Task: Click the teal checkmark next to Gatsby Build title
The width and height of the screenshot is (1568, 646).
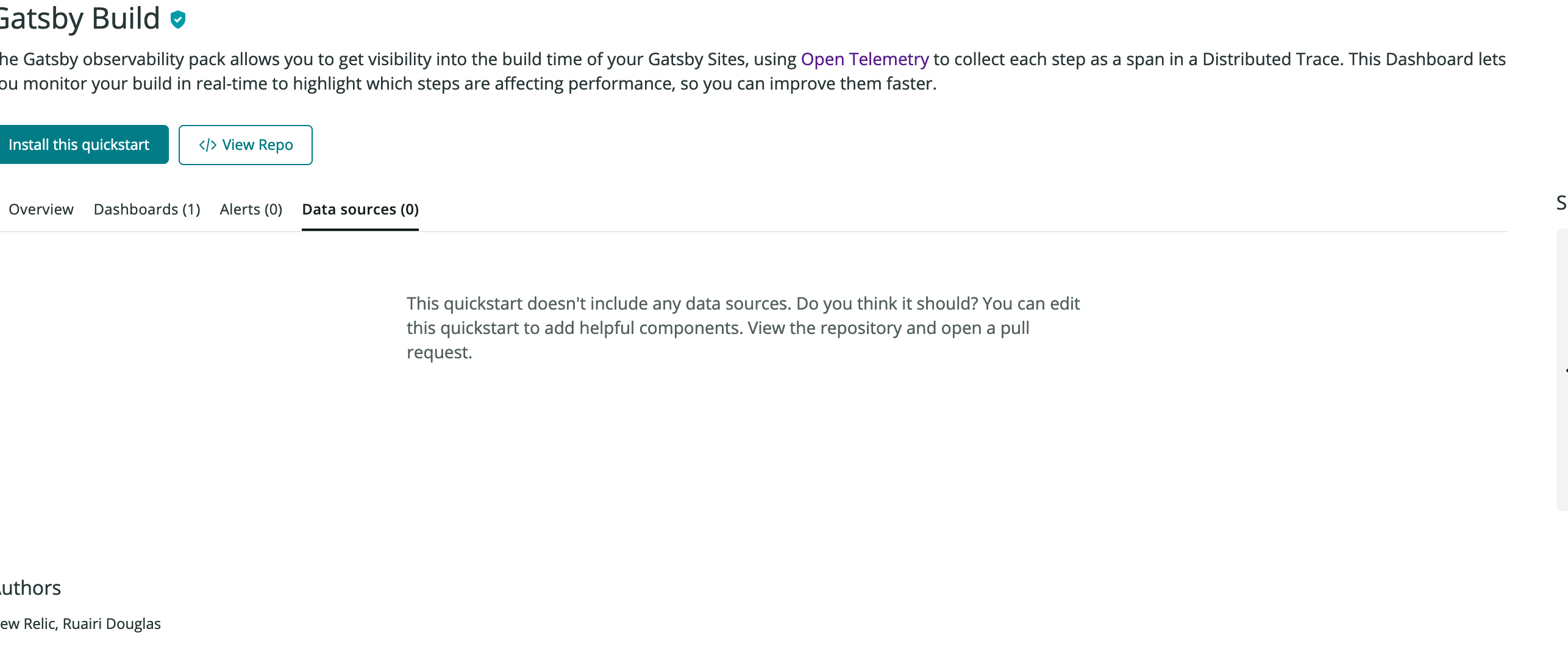Action: point(177,20)
